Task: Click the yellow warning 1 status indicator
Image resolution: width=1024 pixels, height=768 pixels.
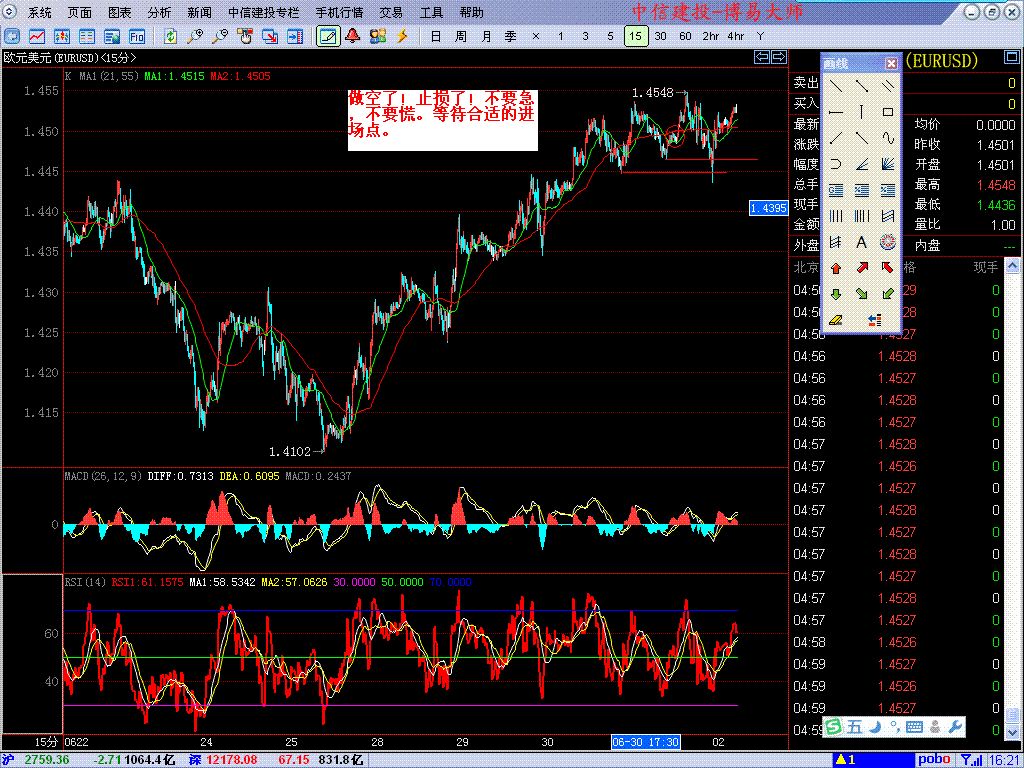Action: 845,760
